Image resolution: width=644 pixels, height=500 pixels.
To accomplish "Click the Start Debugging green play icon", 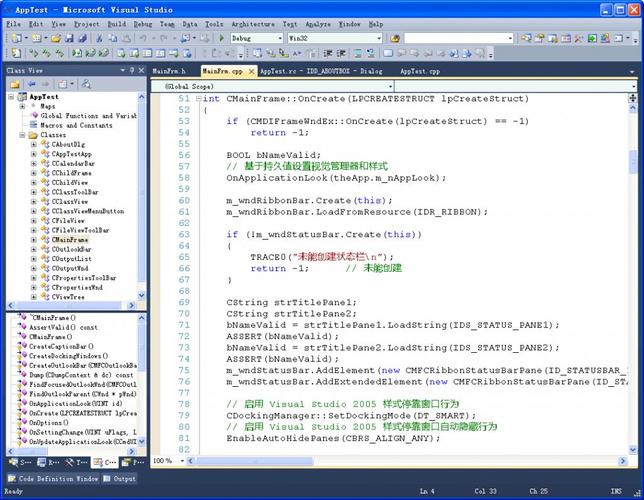I will pyautogui.click(x=222, y=37).
